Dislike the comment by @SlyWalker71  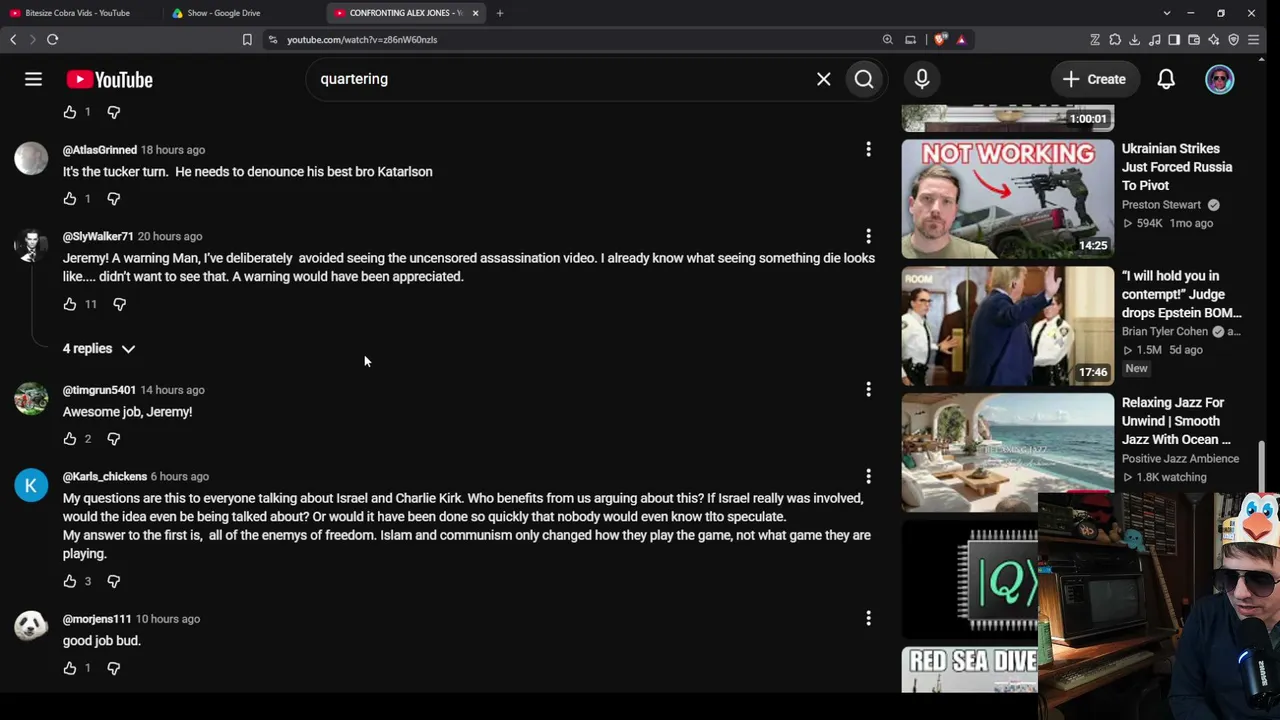coord(119,304)
